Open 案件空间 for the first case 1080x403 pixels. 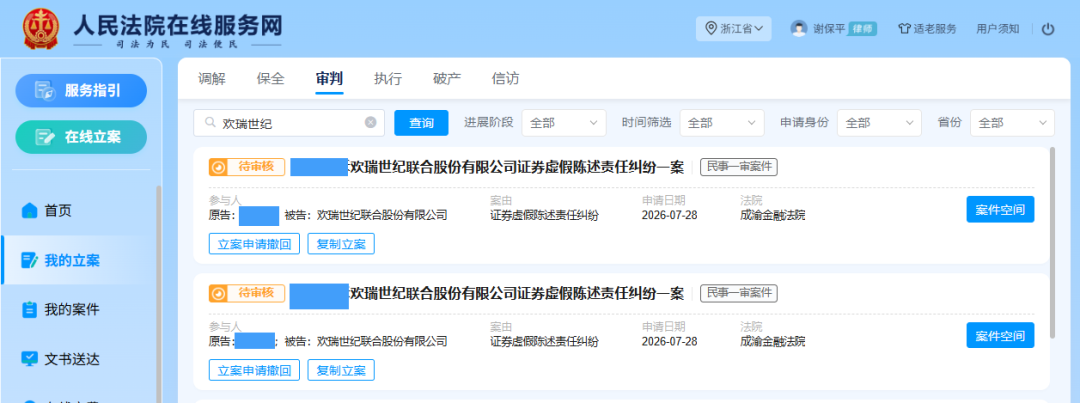point(1000,209)
